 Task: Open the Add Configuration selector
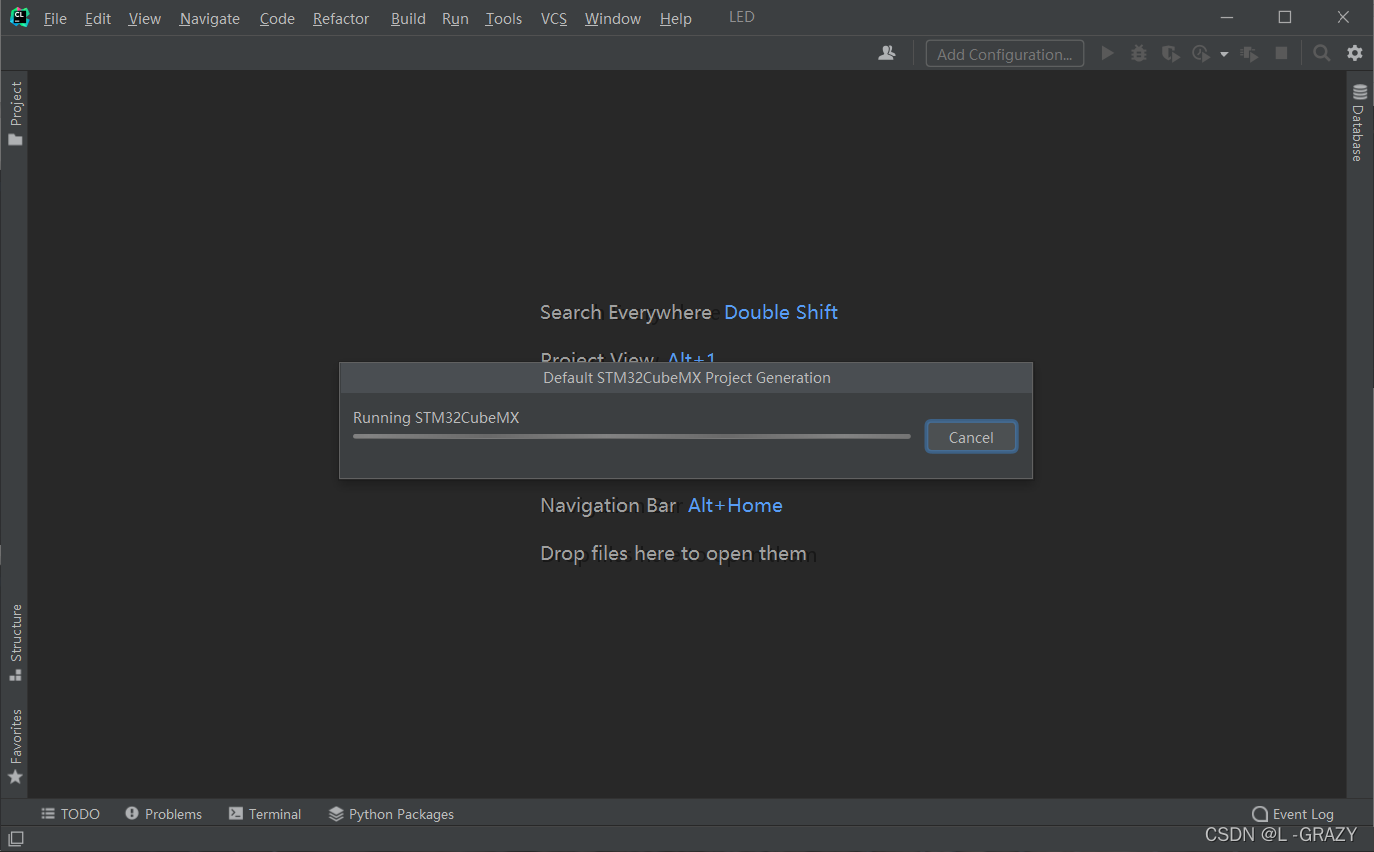click(1005, 54)
